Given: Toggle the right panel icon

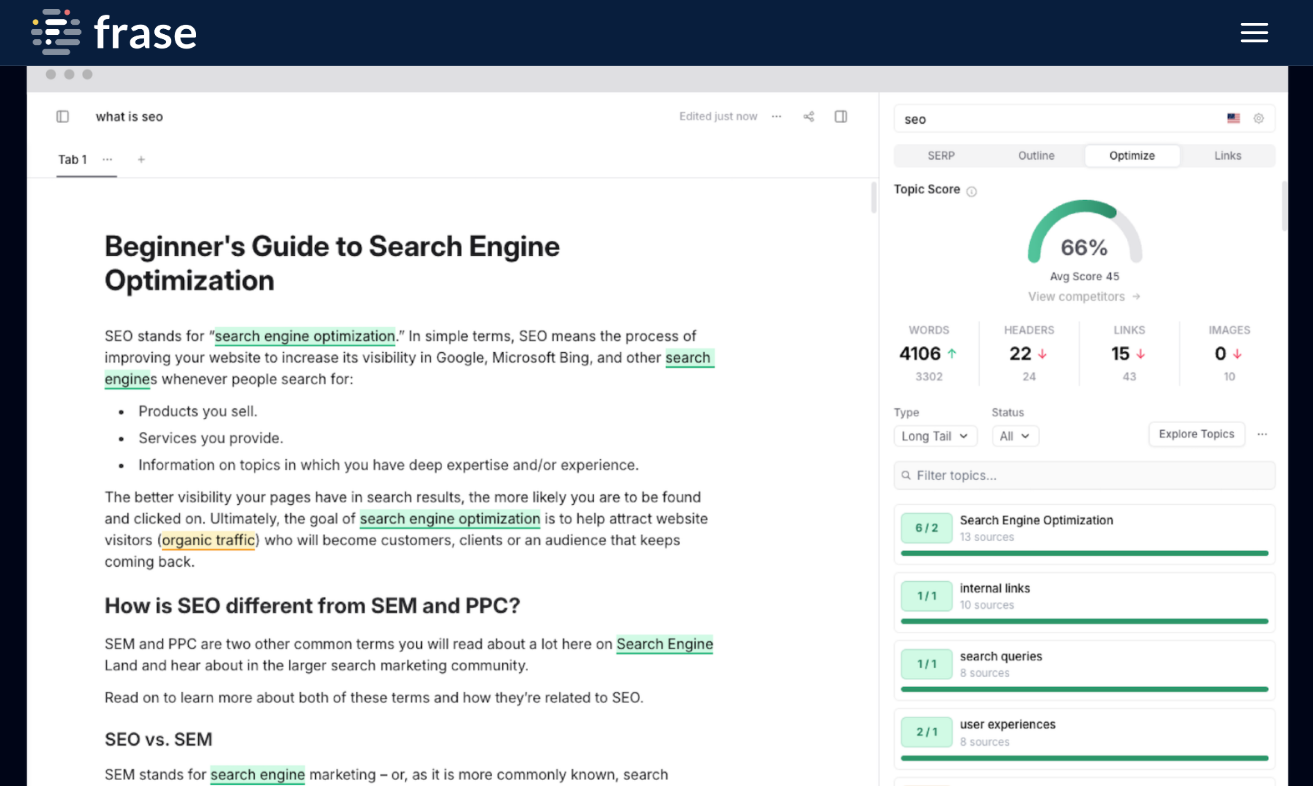Looking at the screenshot, I should tap(841, 116).
